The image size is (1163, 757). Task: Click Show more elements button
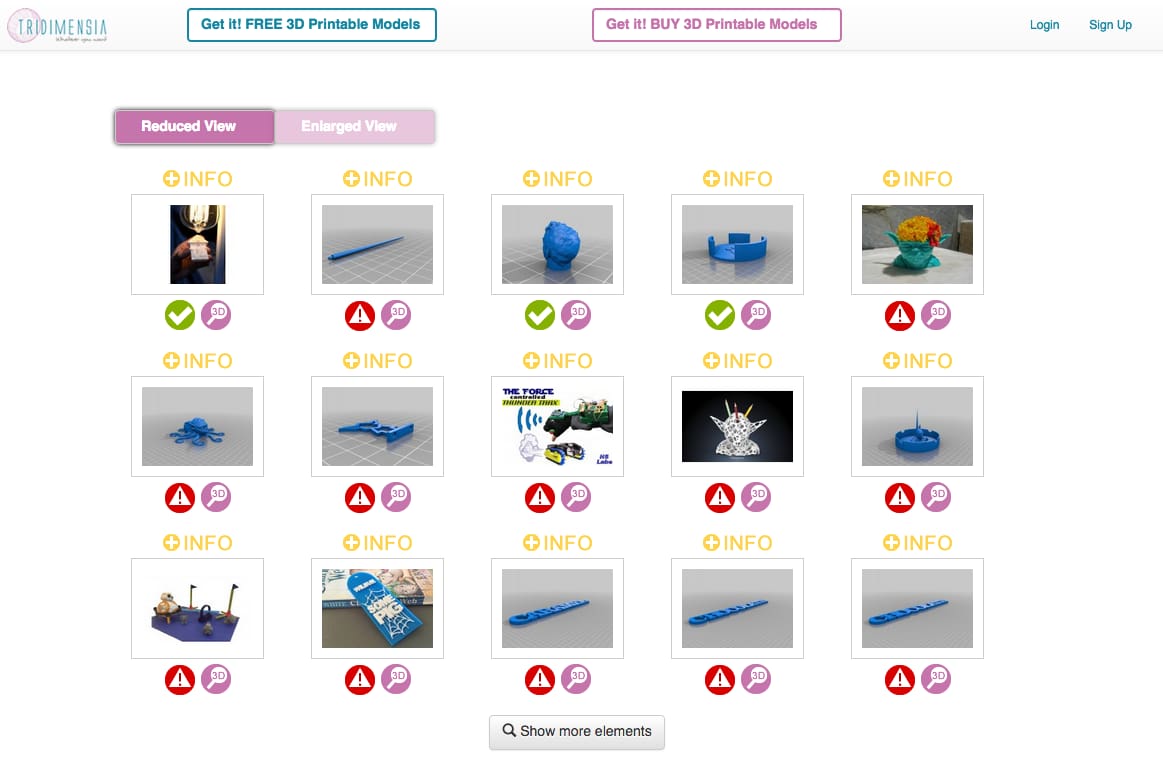[577, 732]
